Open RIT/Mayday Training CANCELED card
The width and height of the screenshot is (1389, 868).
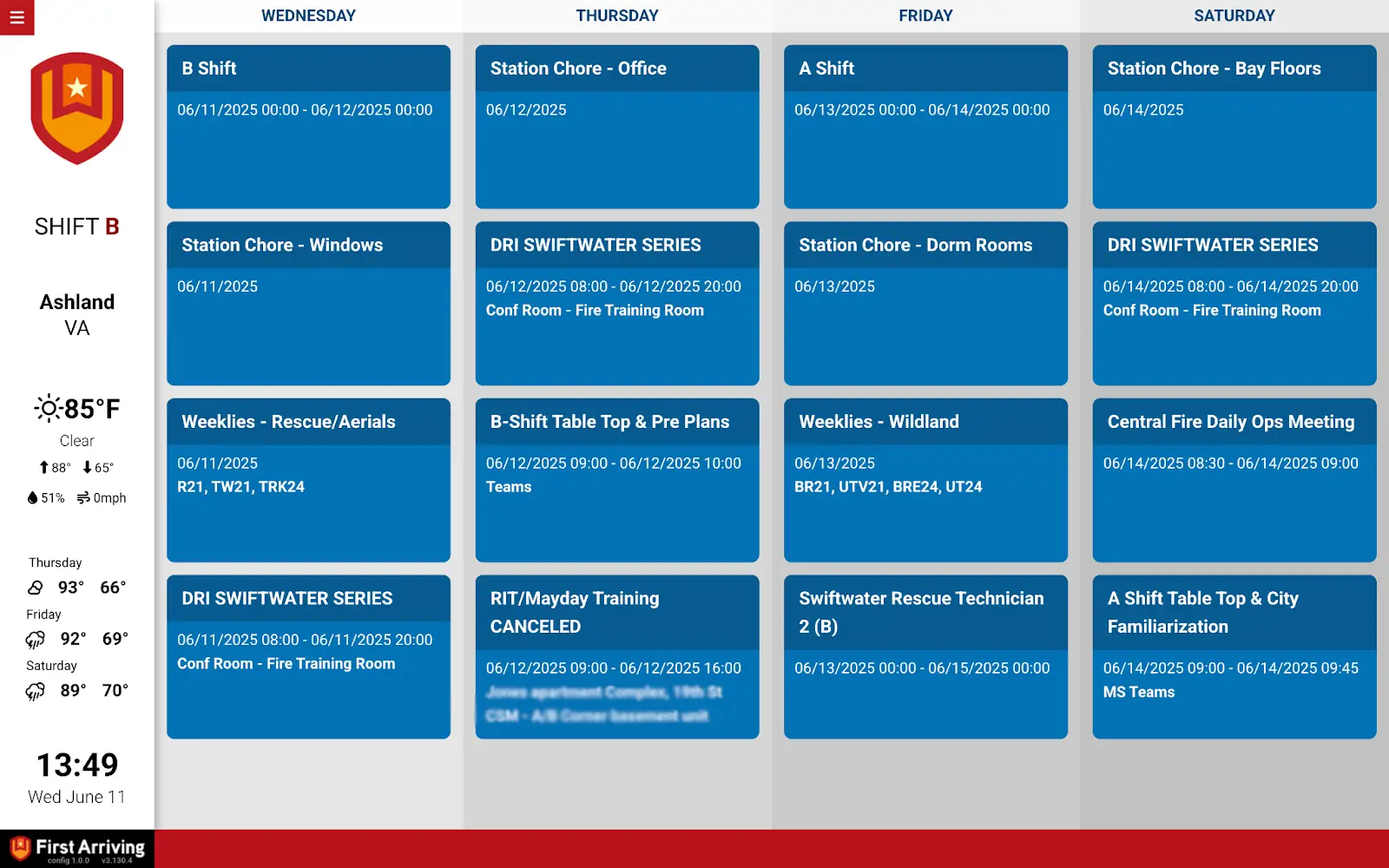pos(616,656)
